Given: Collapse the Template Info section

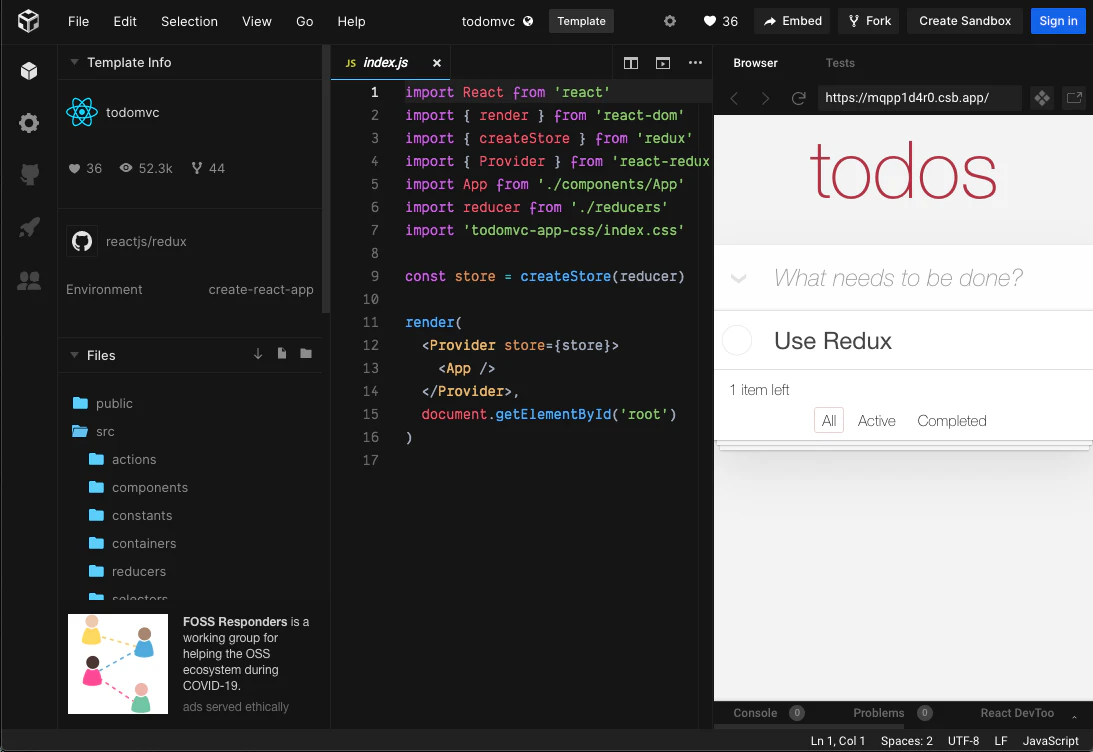Looking at the screenshot, I should point(74,62).
